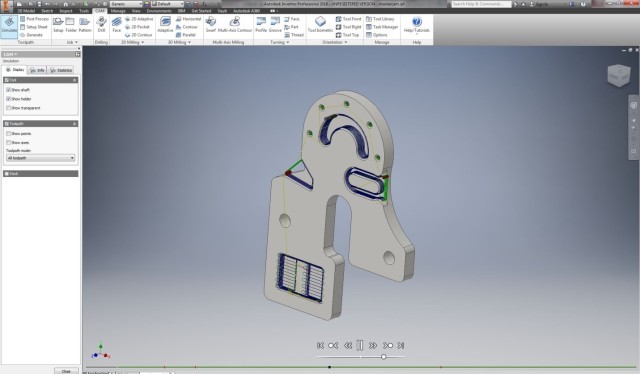Image resolution: width=640 pixels, height=374 pixels.
Task: Toggle Show shaft checkbox
Action: [x=9, y=90]
